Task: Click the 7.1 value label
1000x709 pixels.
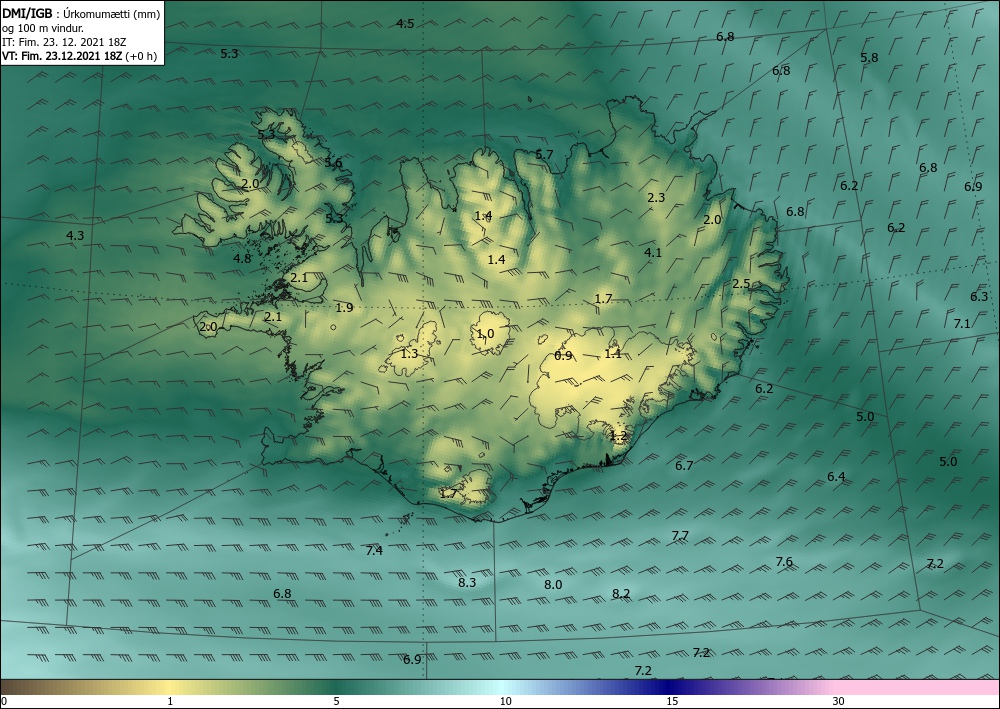Action: (962, 323)
